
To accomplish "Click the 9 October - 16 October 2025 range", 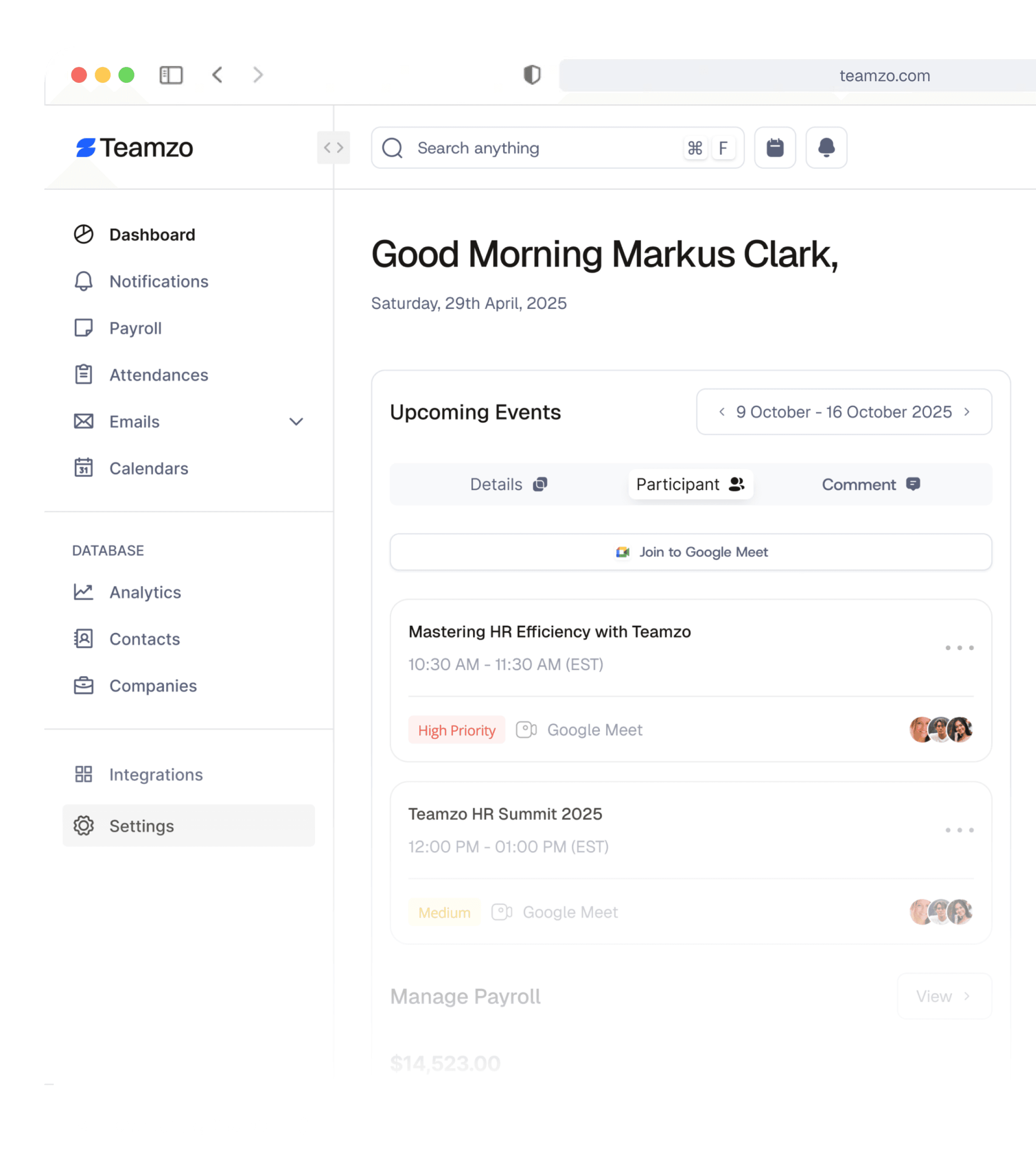I will coord(844,412).
